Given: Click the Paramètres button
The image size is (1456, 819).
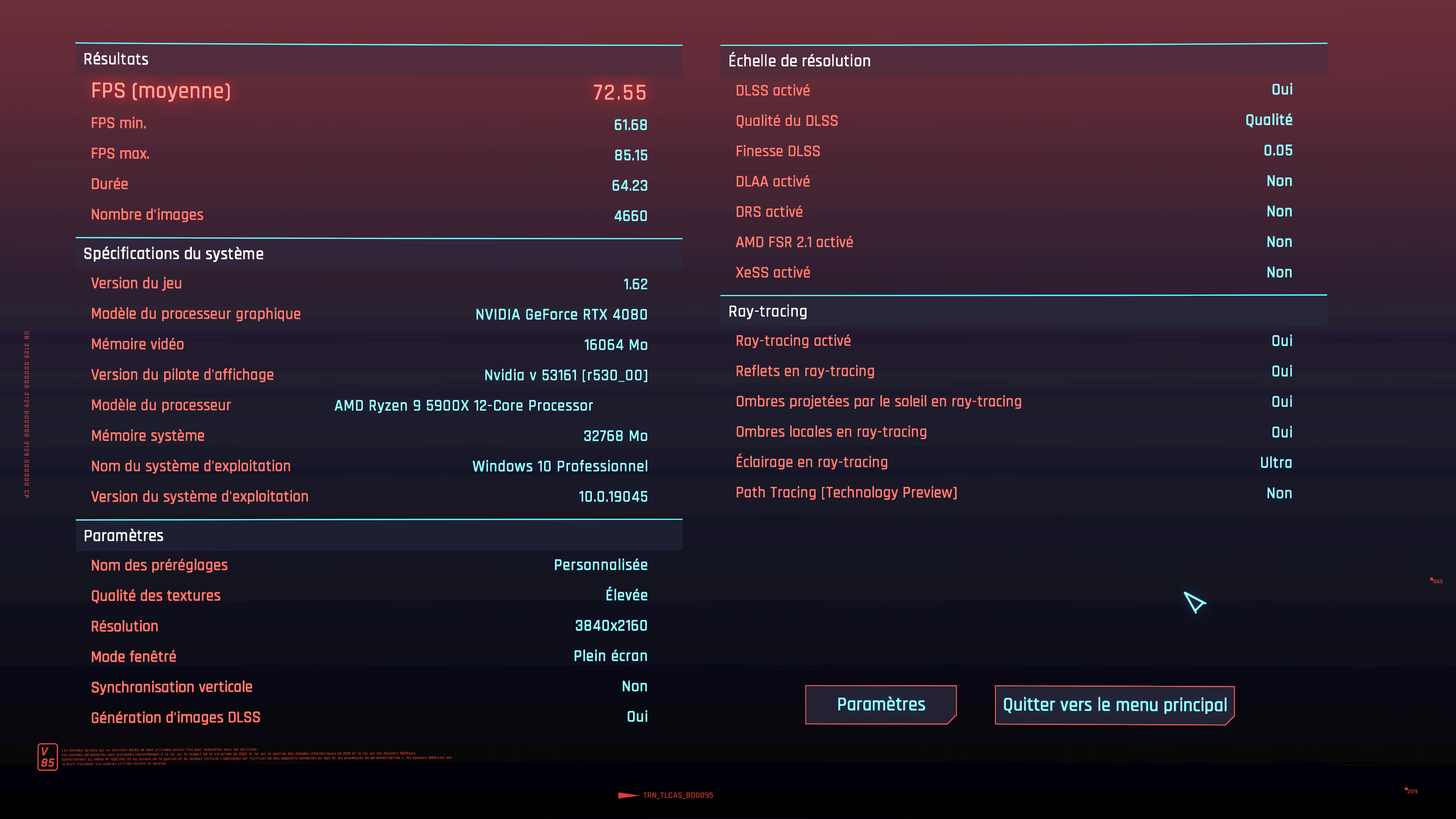Looking at the screenshot, I should click(880, 704).
